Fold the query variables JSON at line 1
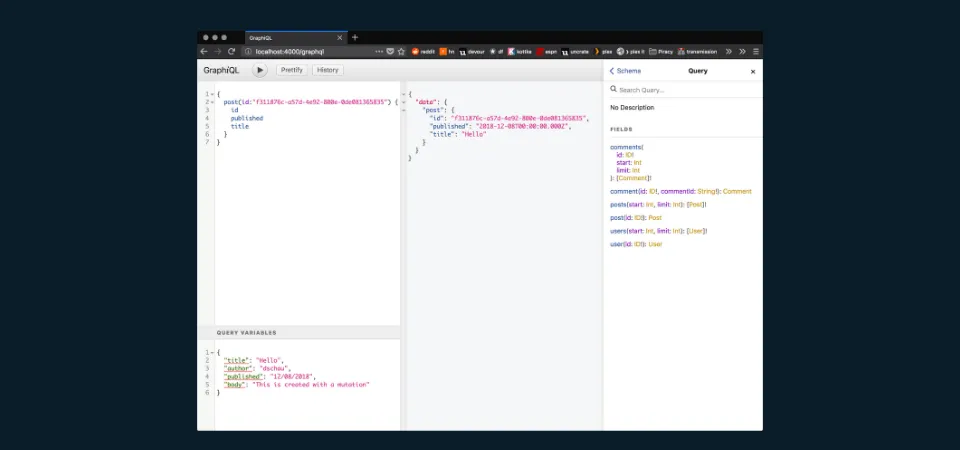 pos(213,352)
